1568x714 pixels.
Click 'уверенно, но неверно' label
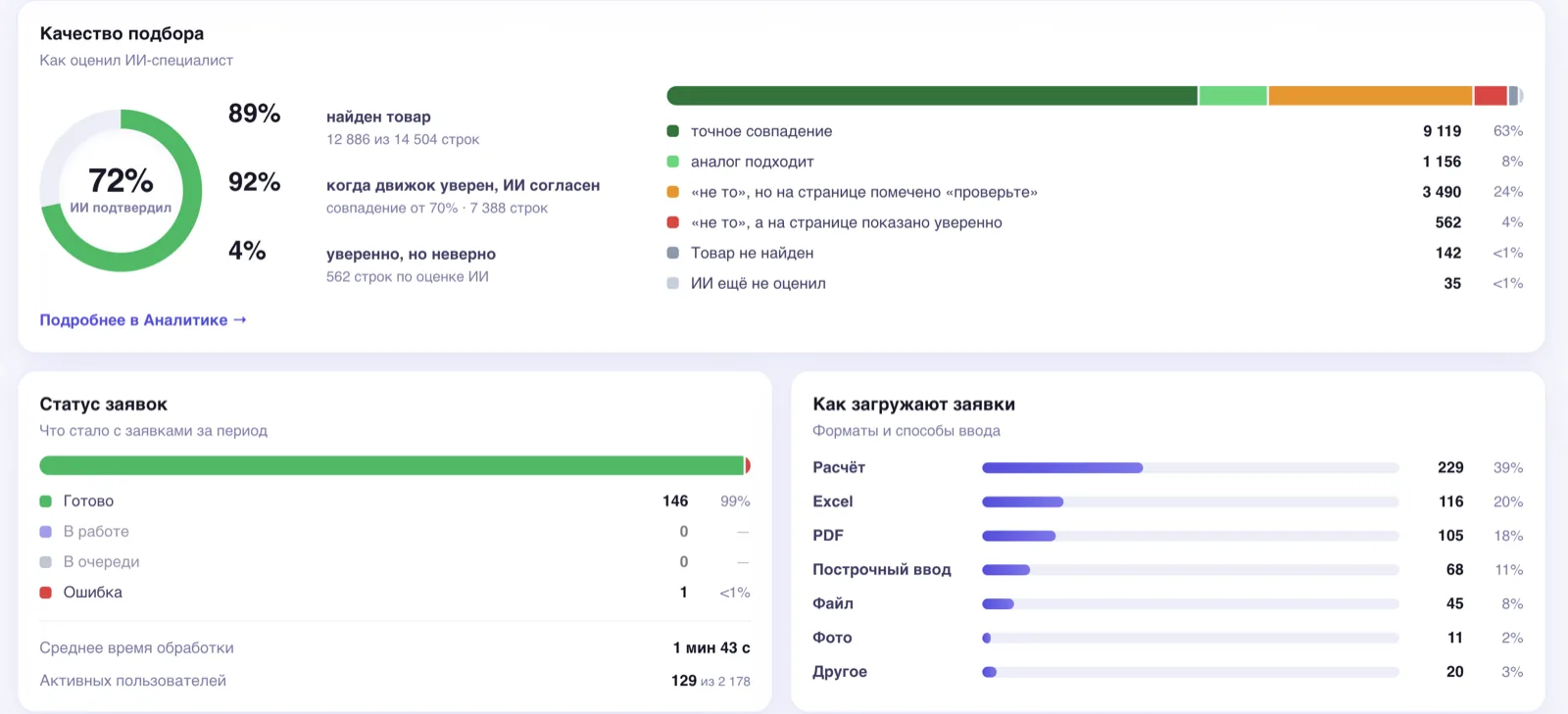click(411, 254)
